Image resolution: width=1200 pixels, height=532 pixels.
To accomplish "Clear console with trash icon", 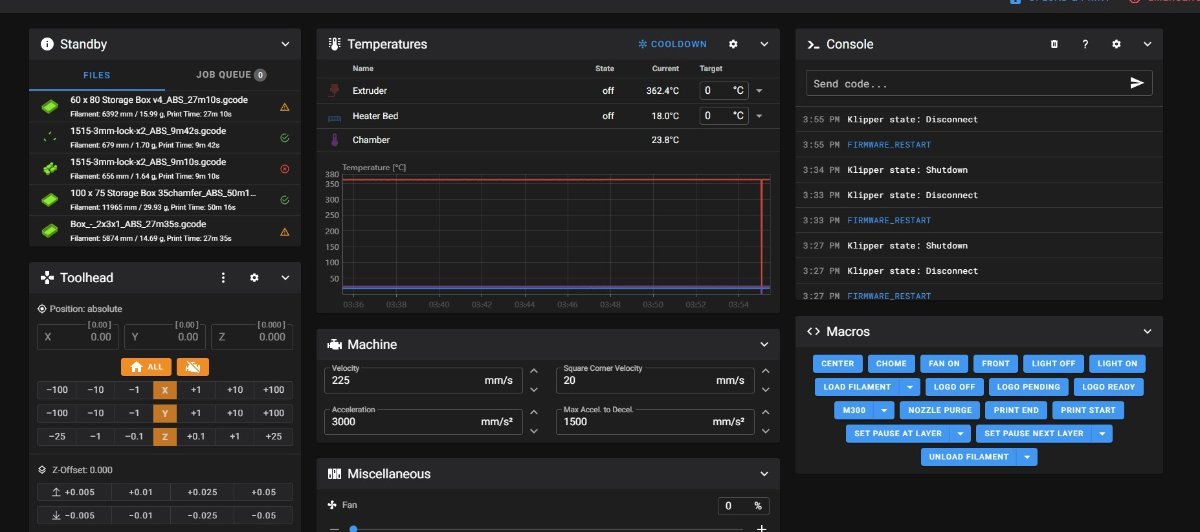I will (x=1054, y=44).
